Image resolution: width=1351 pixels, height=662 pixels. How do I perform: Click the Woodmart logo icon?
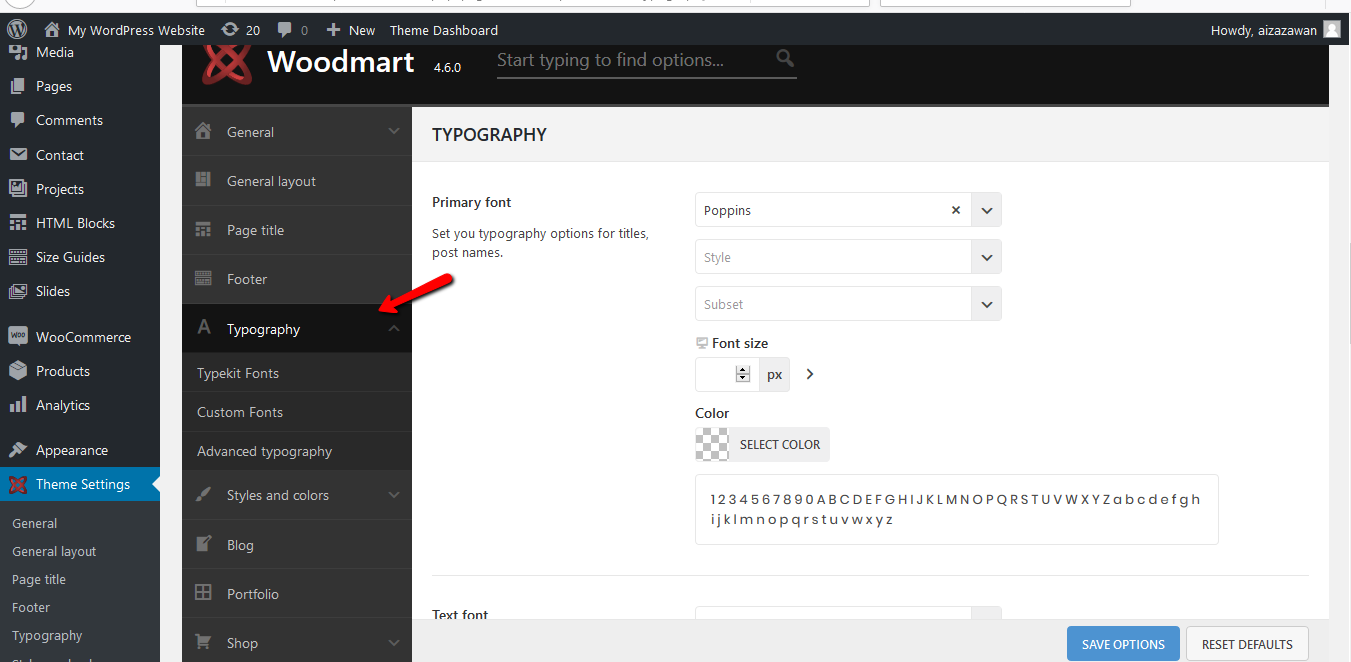(227, 62)
